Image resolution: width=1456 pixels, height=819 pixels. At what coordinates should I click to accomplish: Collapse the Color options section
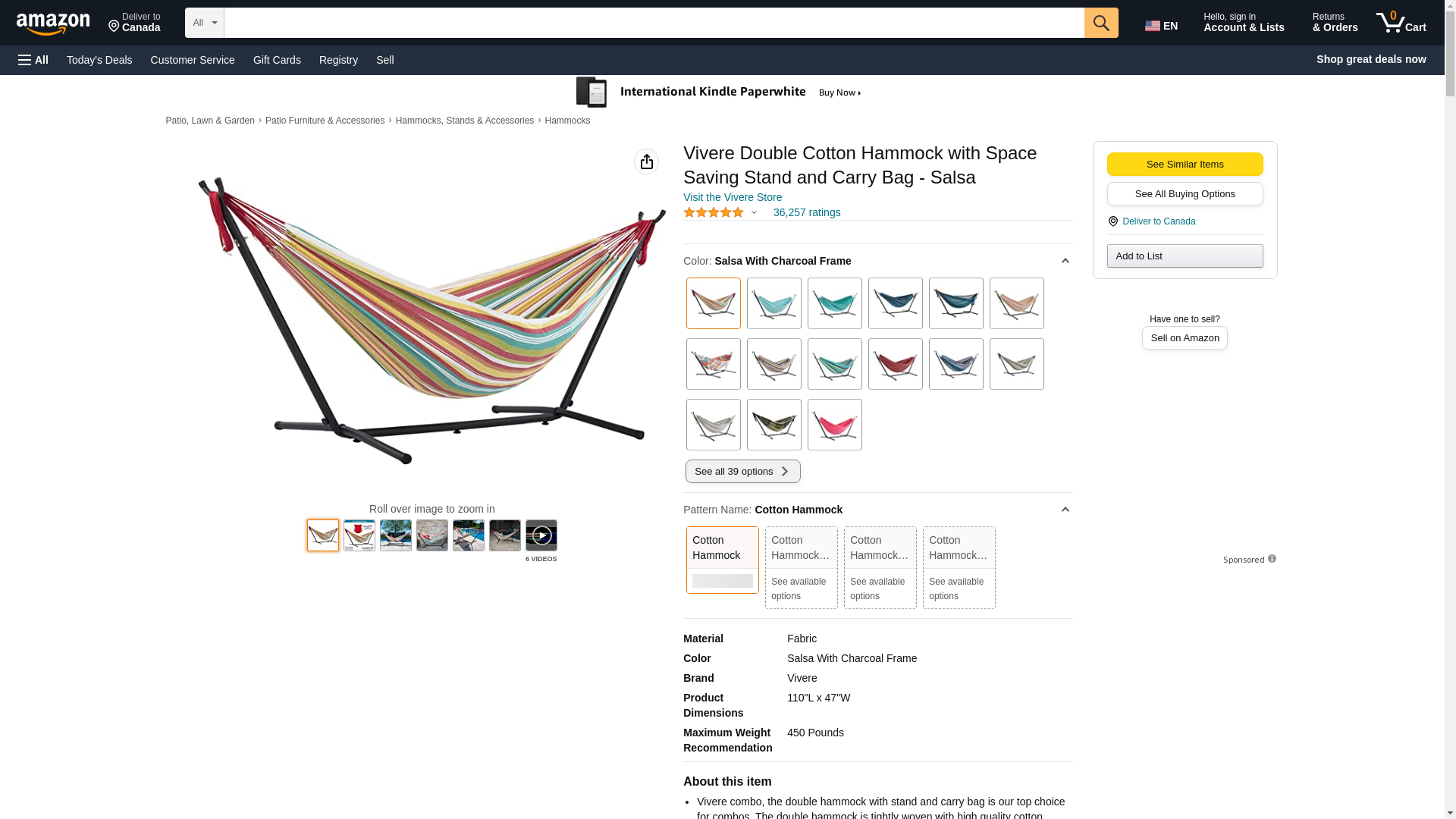[1065, 261]
